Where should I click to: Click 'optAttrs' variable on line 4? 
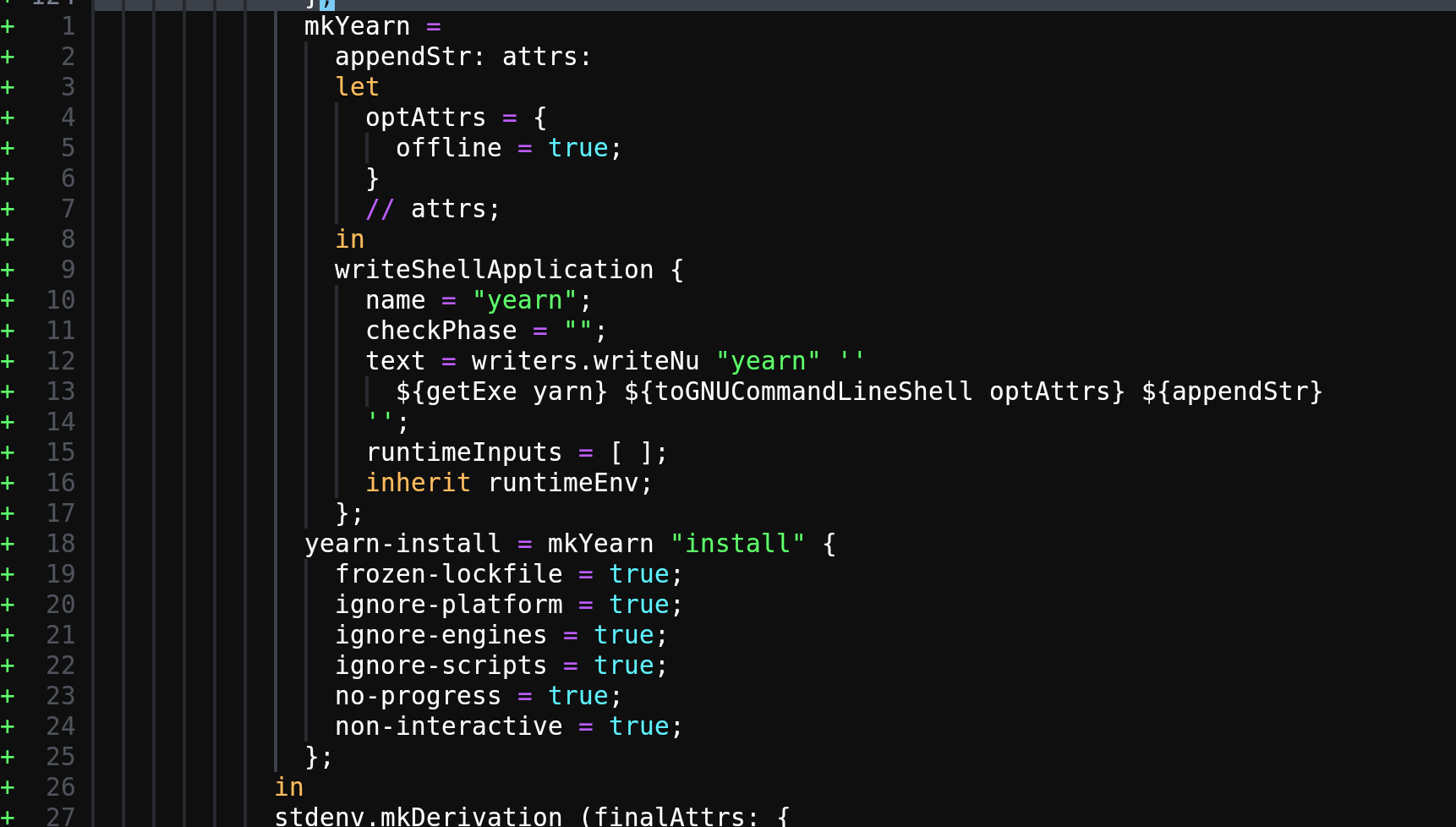coord(425,118)
